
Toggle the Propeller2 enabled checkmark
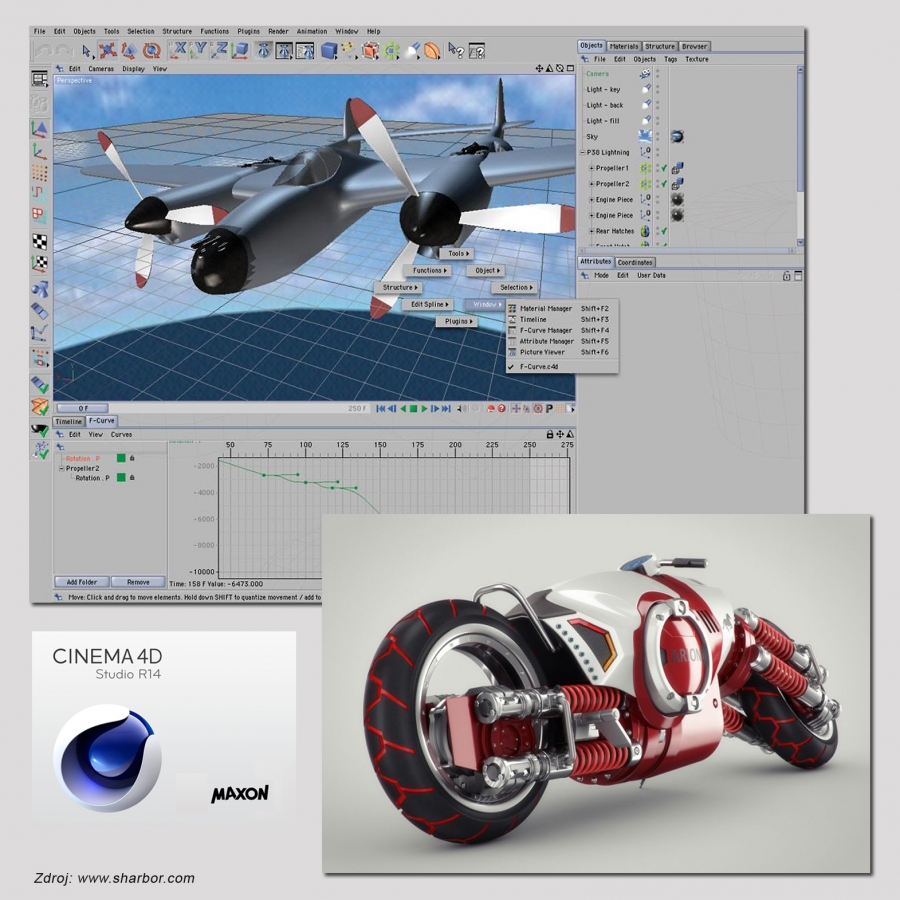click(x=664, y=184)
